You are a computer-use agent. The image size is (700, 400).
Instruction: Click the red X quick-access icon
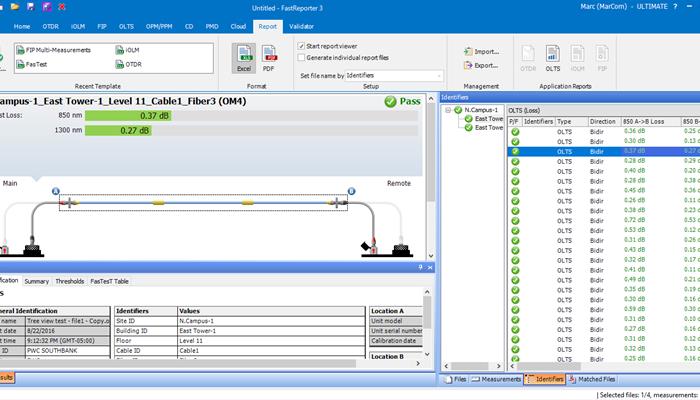pyautogui.click(x=62, y=7)
